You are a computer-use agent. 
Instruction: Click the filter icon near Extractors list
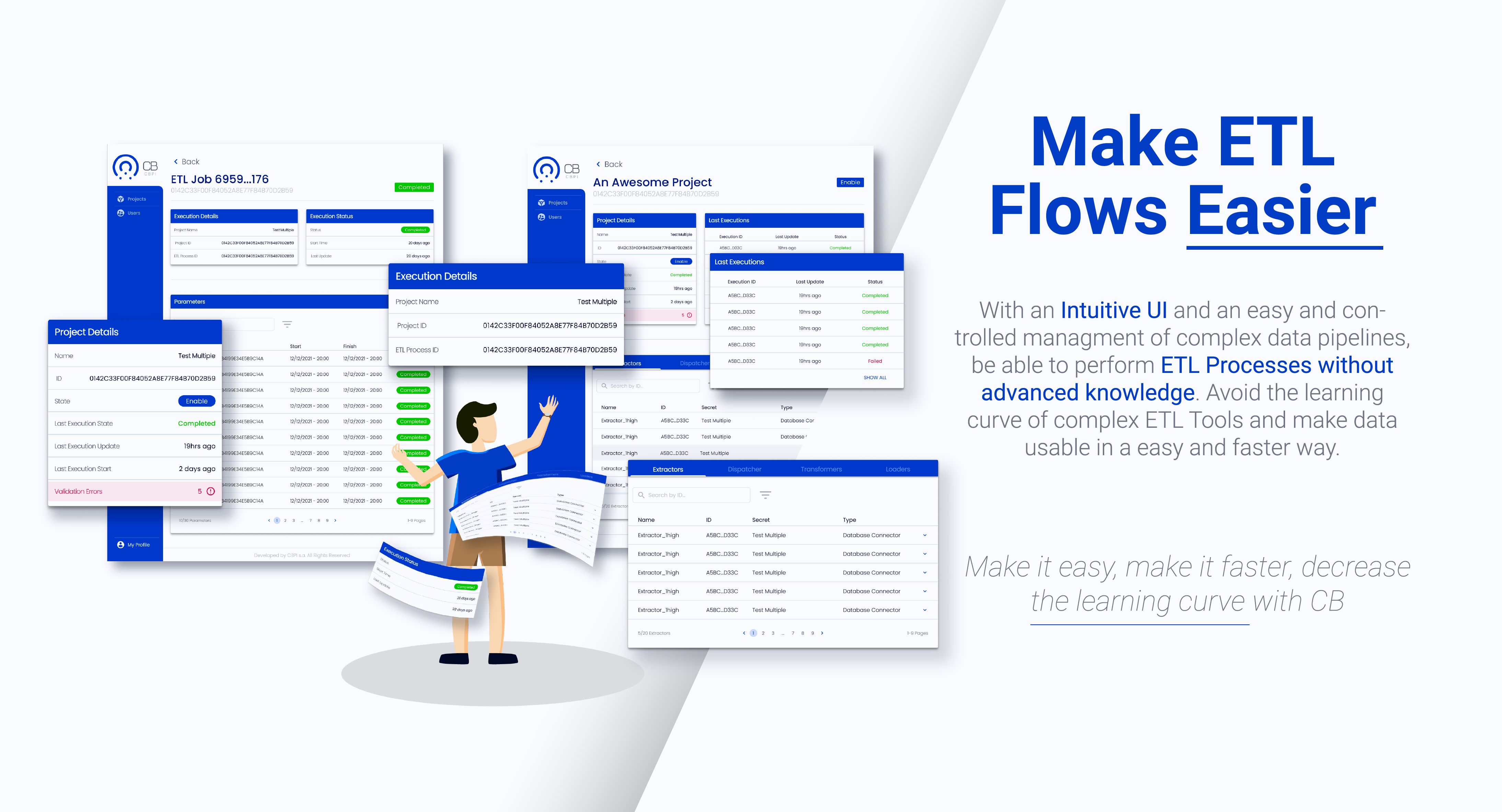click(766, 495)
